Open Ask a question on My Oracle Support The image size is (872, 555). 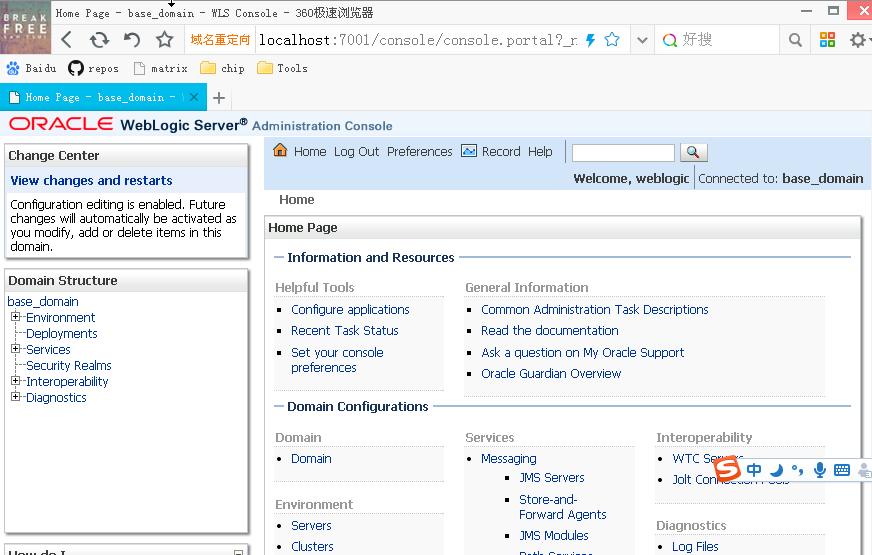[x=582, y=353]
